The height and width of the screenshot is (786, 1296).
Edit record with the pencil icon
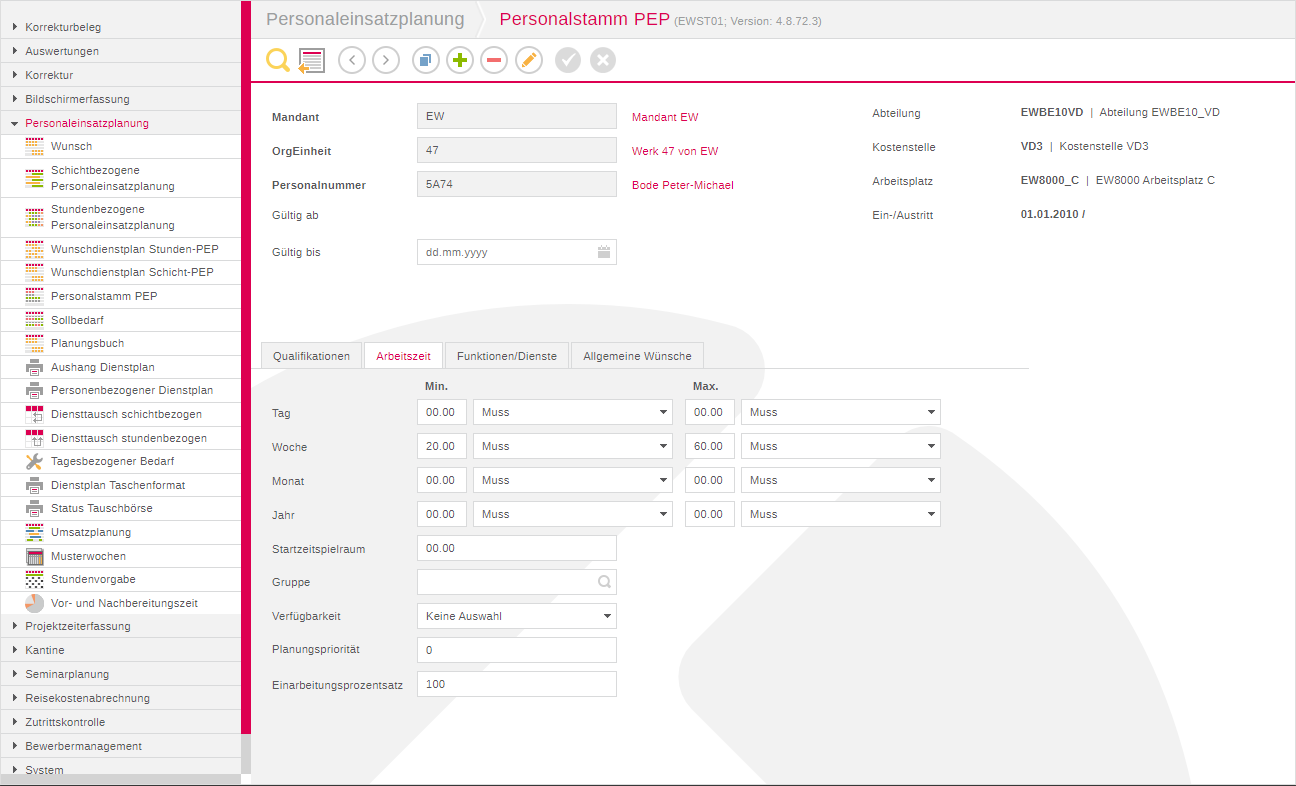coord(529,61)
